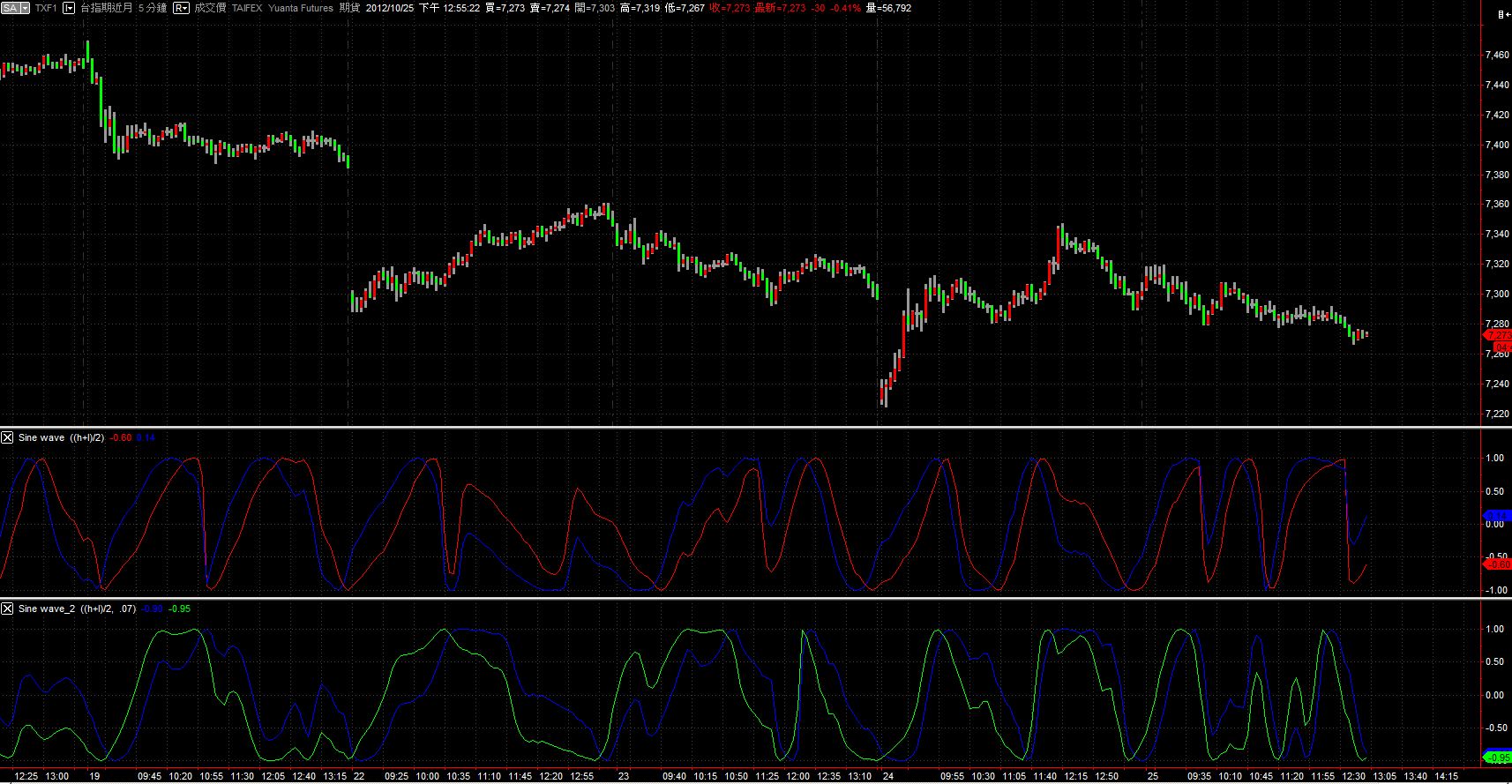This screenshot has height=784, width=1512.
Task: Click the 5 分鐘 interval label
Action: pyautogui.click(x=152, y=8)
